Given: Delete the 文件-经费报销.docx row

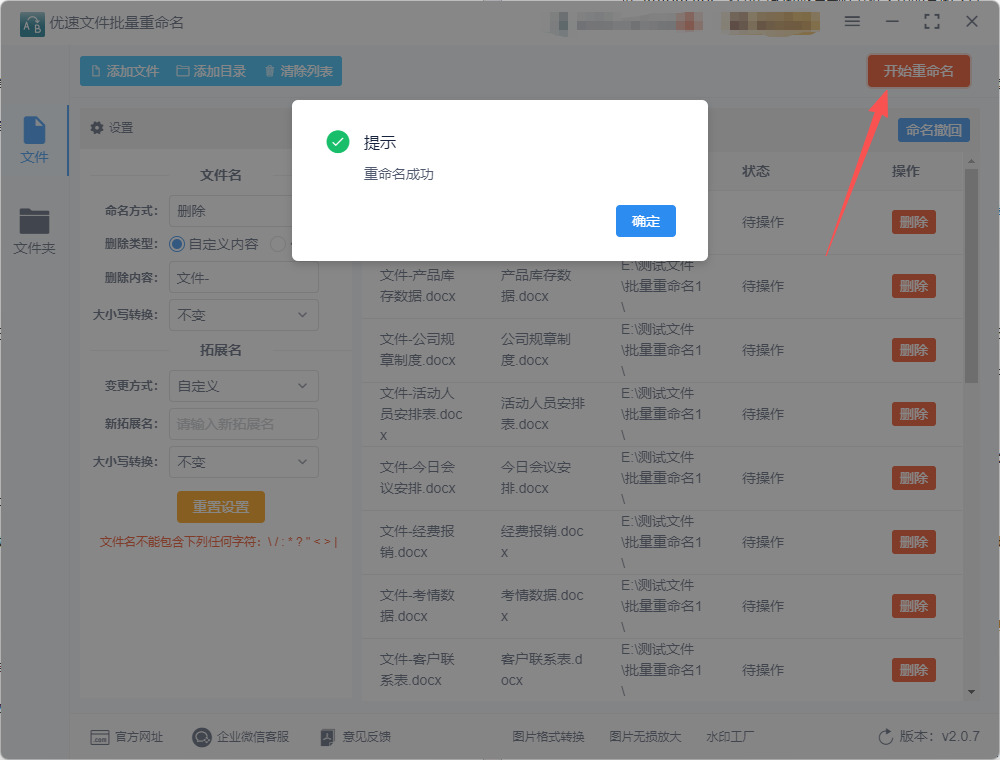Looking at the screenshot, I should click(913, 543).
